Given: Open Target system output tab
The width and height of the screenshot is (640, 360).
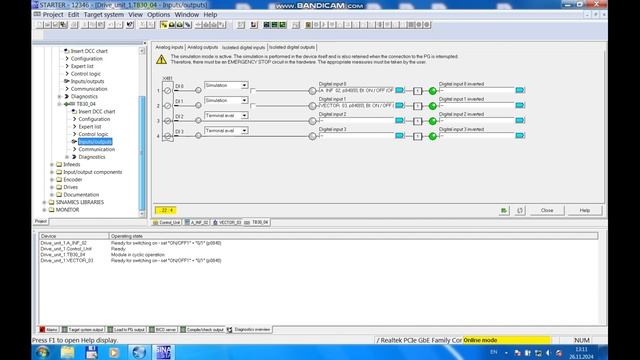Looking at the screenshot, I should [x=83, y=329].
